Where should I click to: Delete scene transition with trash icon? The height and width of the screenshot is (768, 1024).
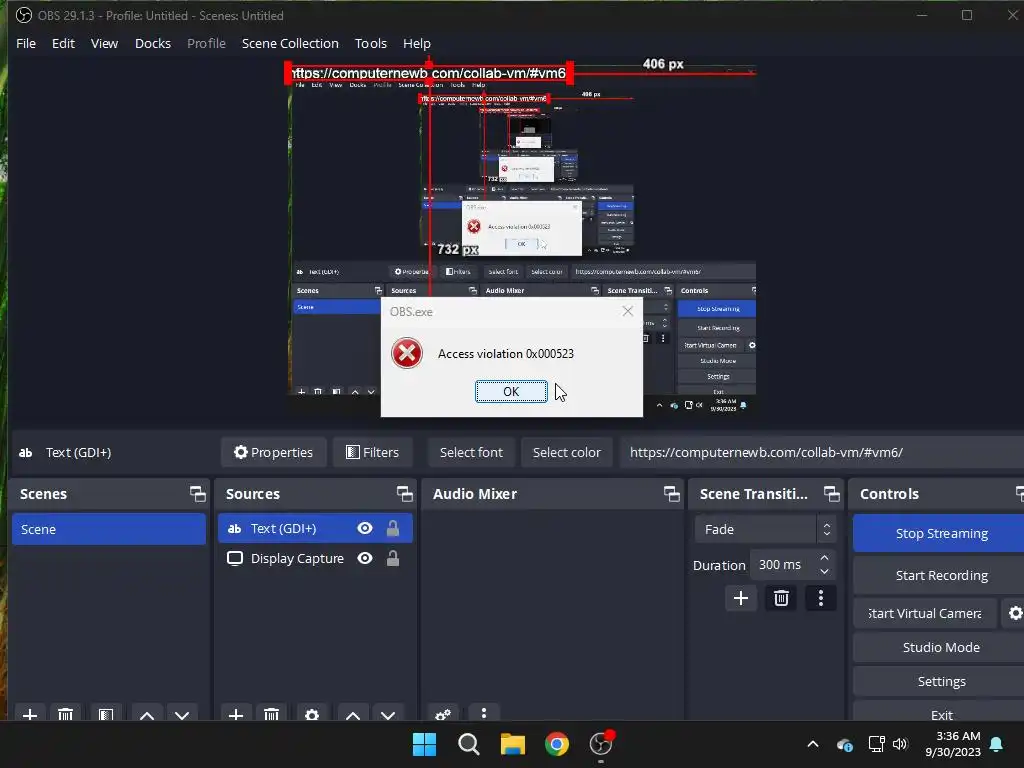pyautogui.click(x=781, y=598)
